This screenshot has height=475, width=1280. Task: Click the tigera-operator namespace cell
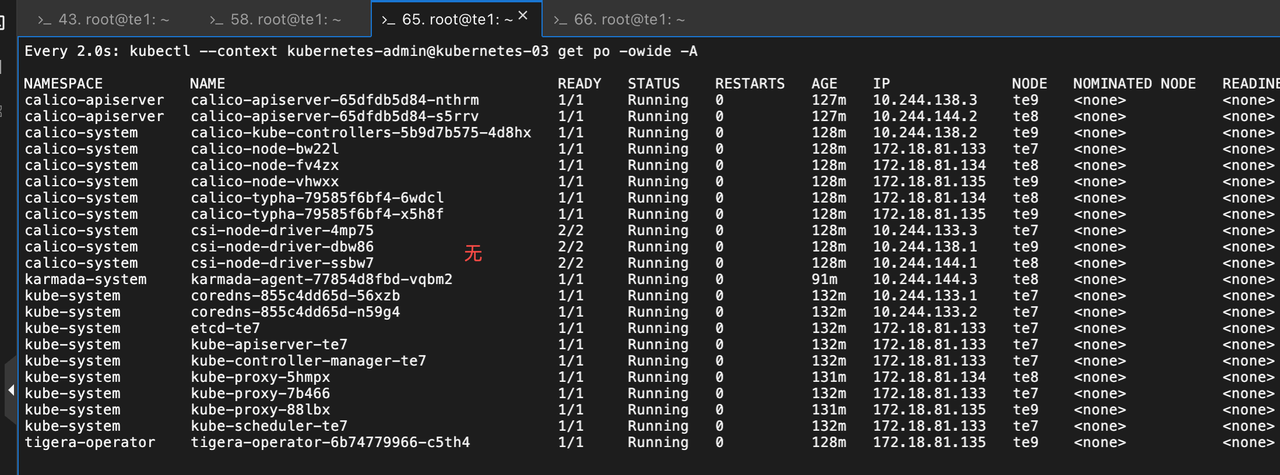pyautogui.click(x=90, y=442)
